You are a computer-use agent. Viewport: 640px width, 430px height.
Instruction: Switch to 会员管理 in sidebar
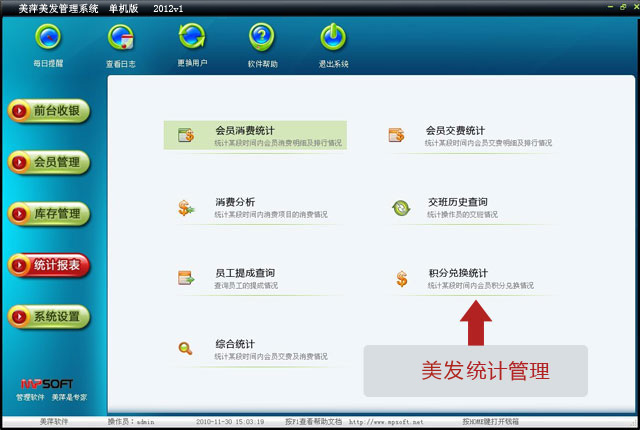(48, 162)
